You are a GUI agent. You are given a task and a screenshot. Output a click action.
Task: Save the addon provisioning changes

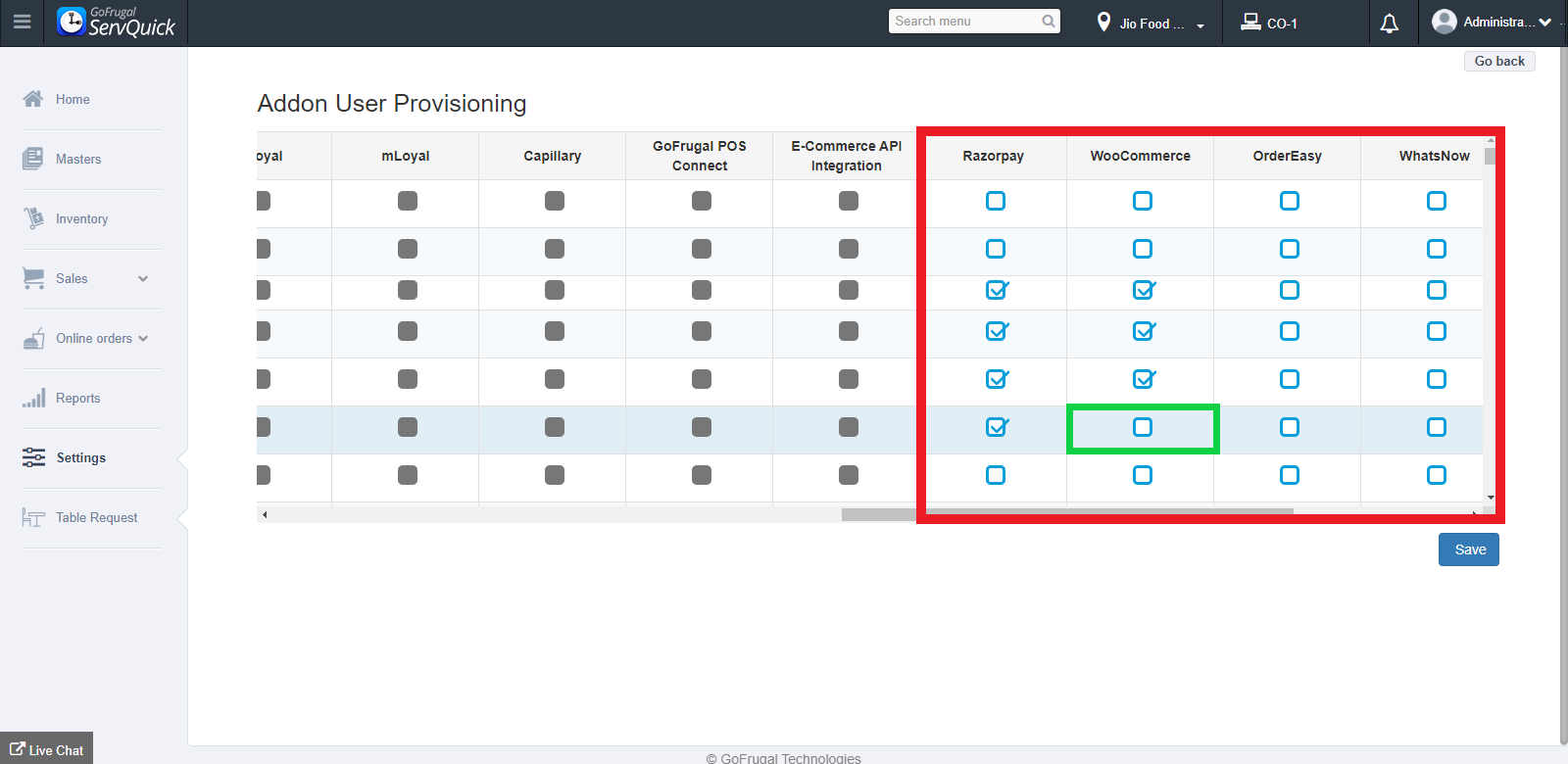[x=1469, y=549]
